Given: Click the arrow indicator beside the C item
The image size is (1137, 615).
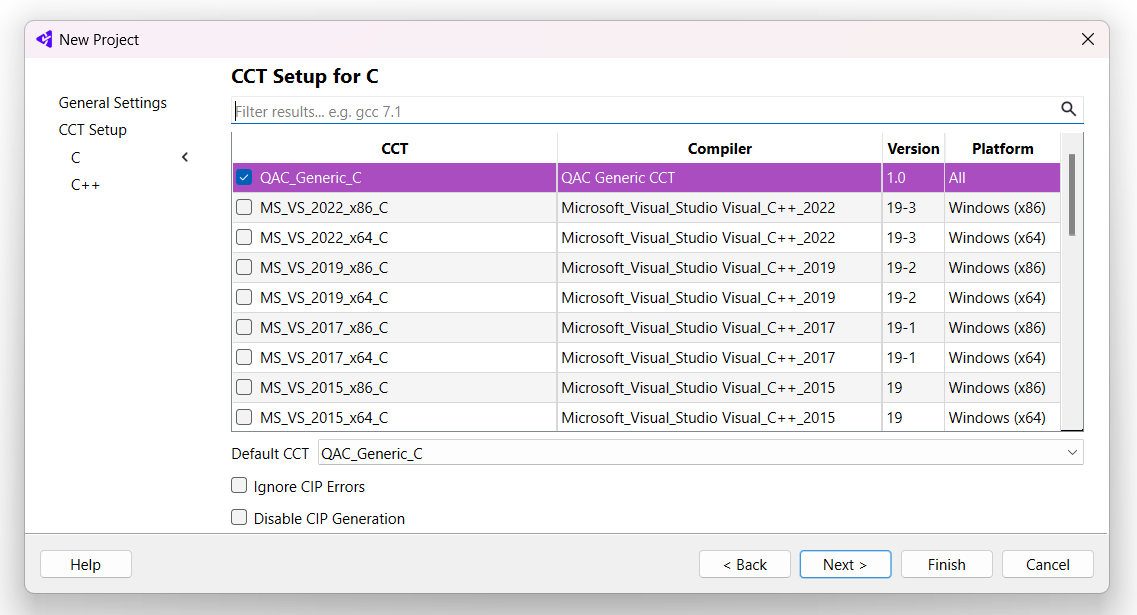Looking at the screenshot, I should 185,157.
